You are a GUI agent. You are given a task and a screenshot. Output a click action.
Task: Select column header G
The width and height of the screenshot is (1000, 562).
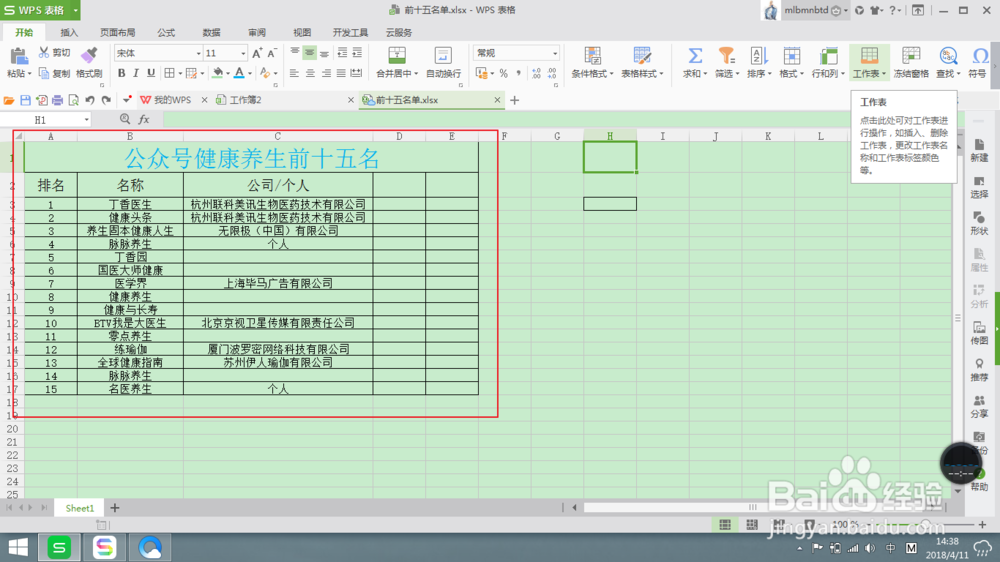[x=557, y=136]
